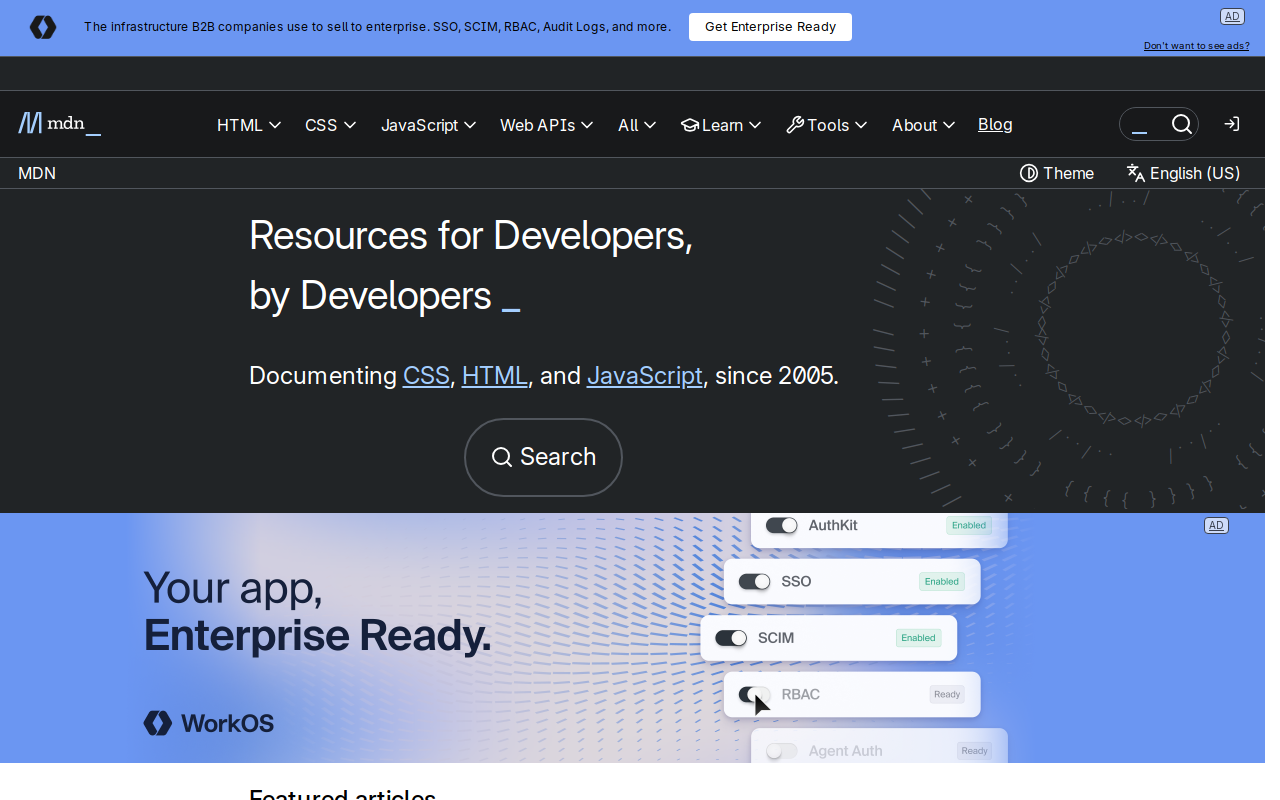Click the MDN logo in header
The image size is (1280, 800).
click(59, 124)
